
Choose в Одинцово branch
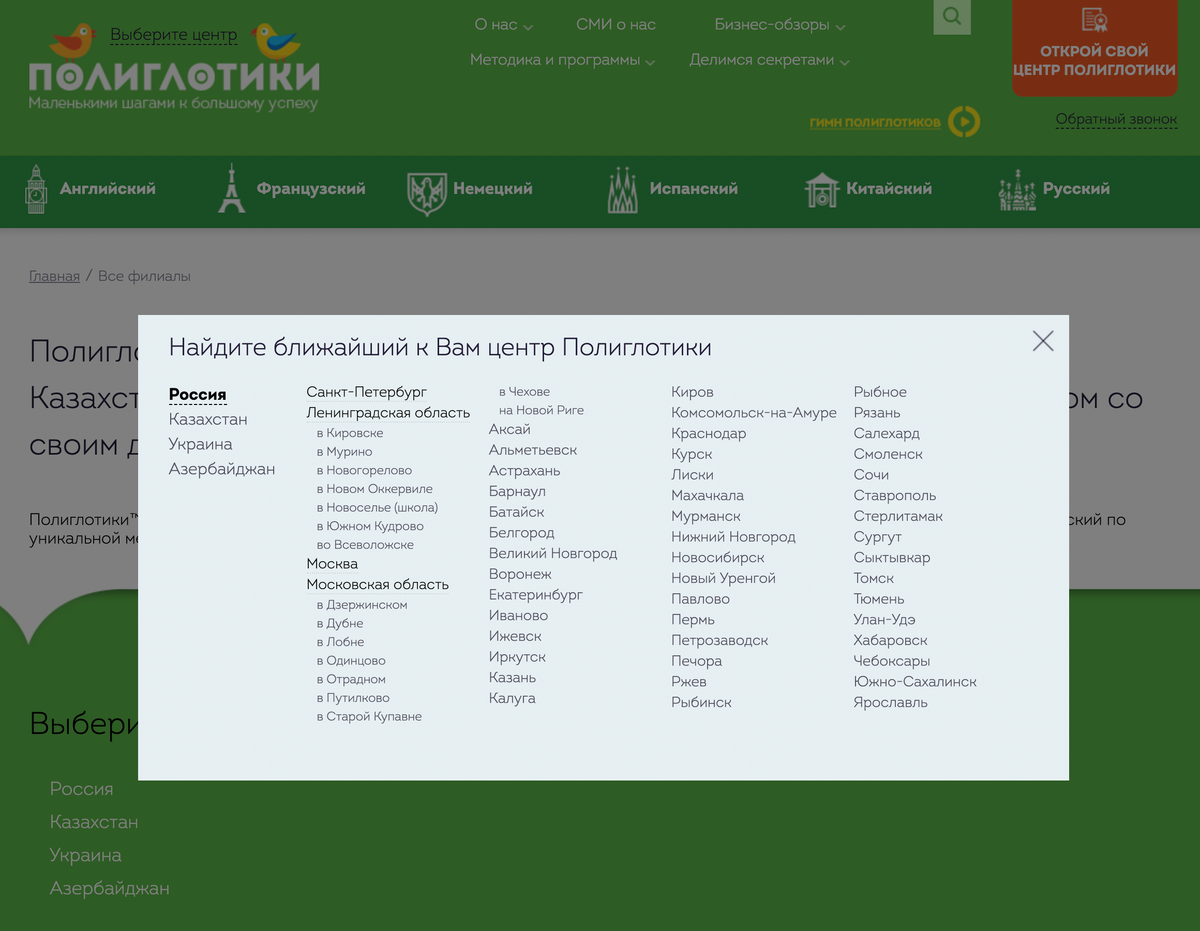tap(351, 661)
